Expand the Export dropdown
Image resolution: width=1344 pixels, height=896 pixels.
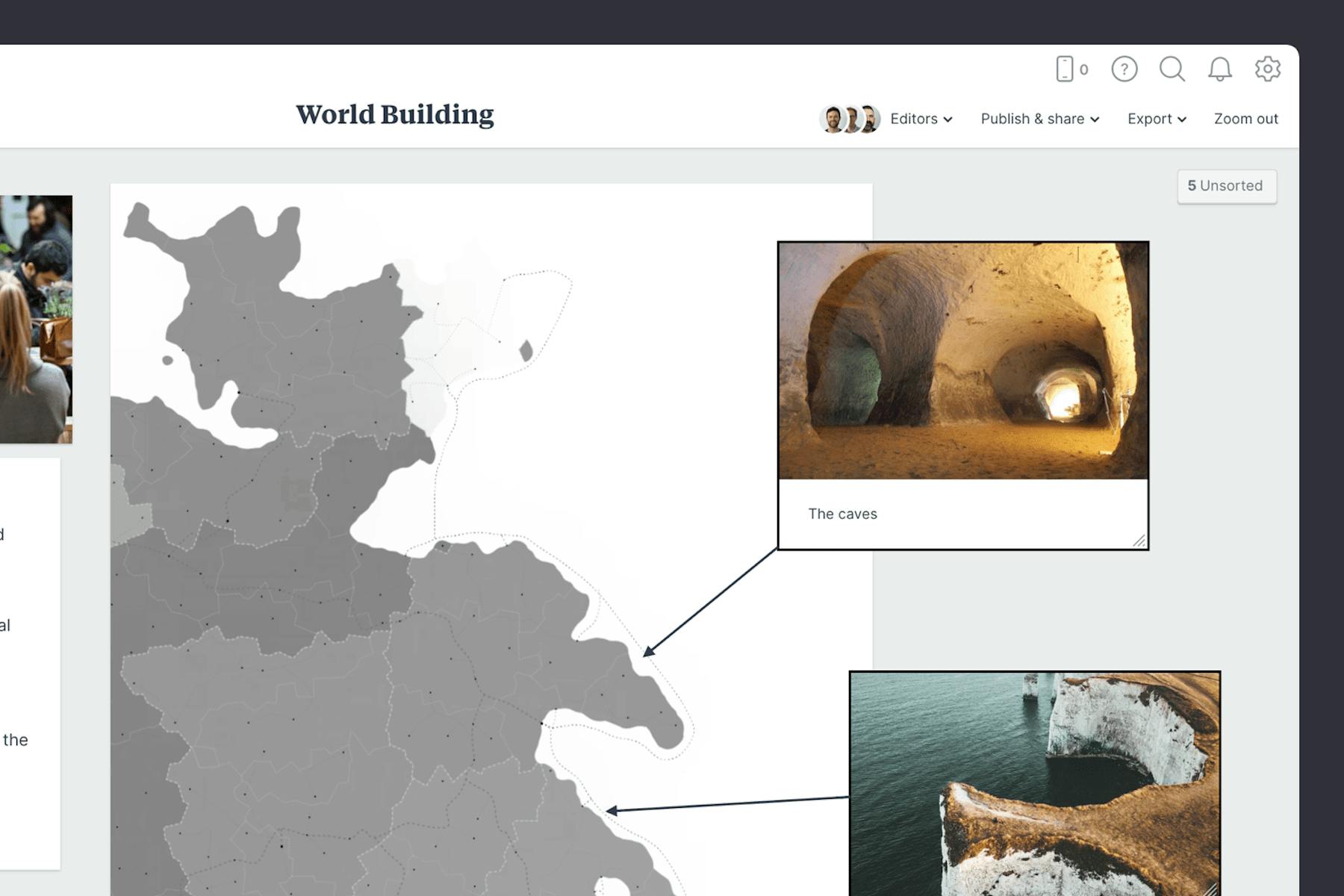click(x=1156, y=119)
